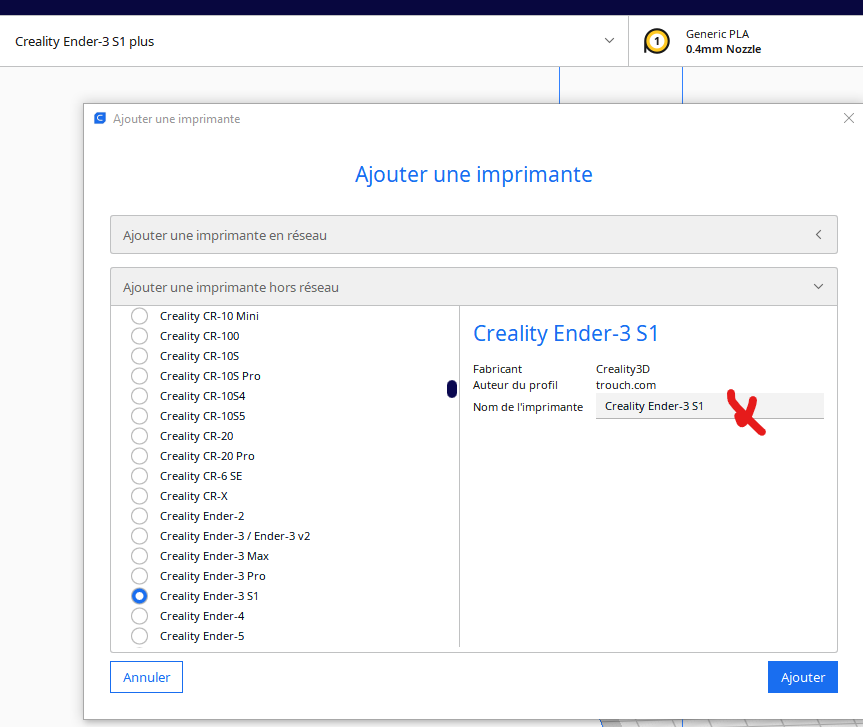
Task: Click the 'trouch.com' profile author text
Action: click(626, 385)
